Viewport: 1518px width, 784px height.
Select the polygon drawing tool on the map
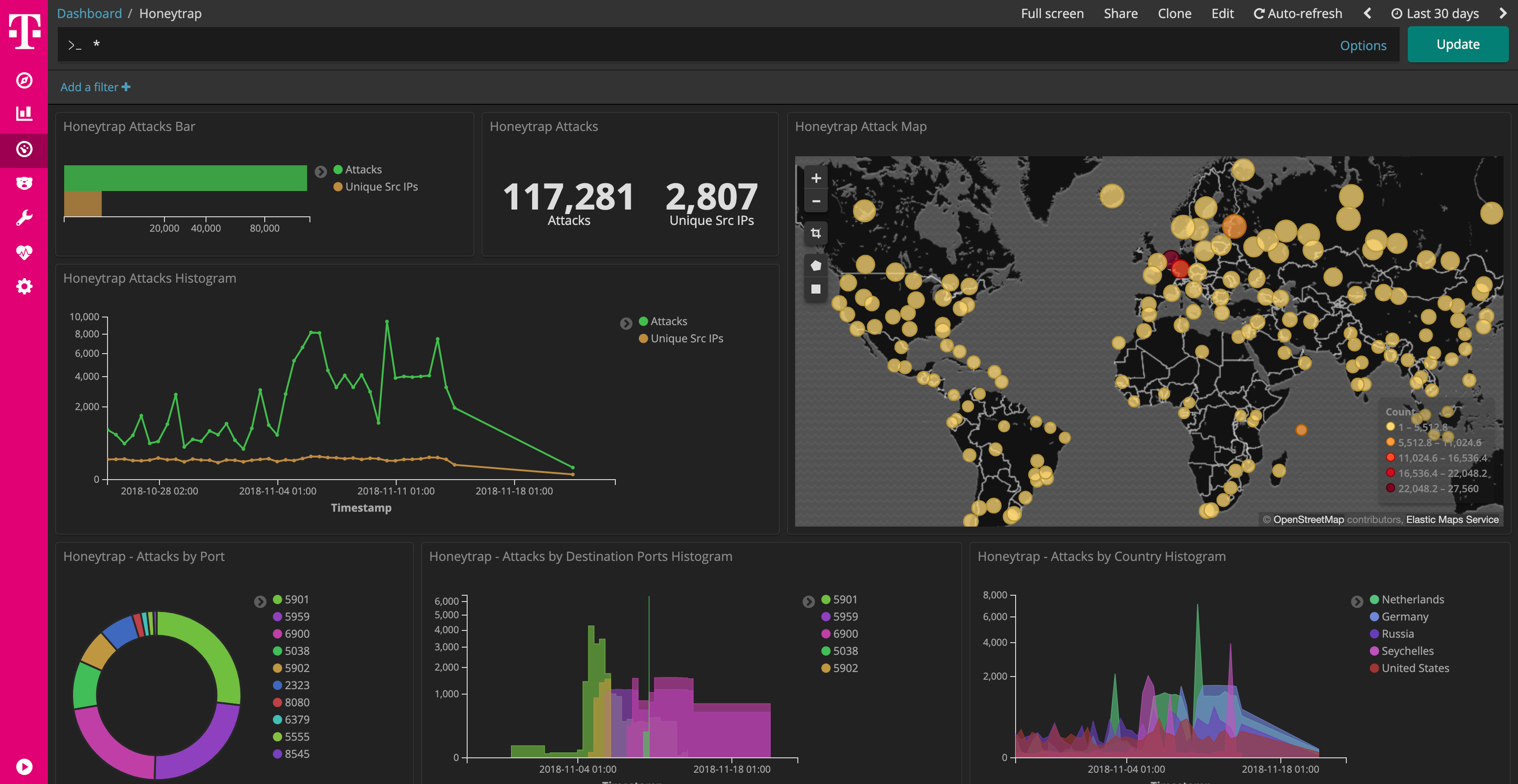pos(815,265)
